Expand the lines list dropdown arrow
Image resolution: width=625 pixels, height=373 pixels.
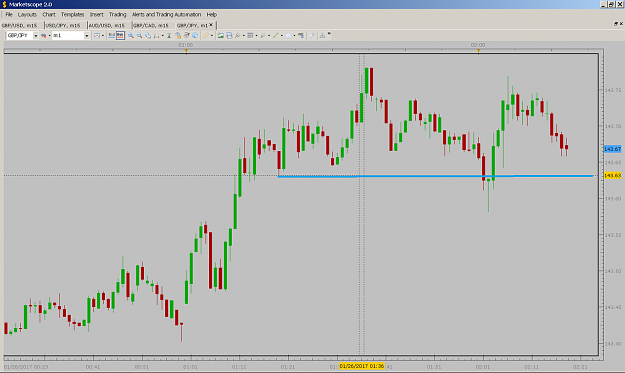coord(256,35)
